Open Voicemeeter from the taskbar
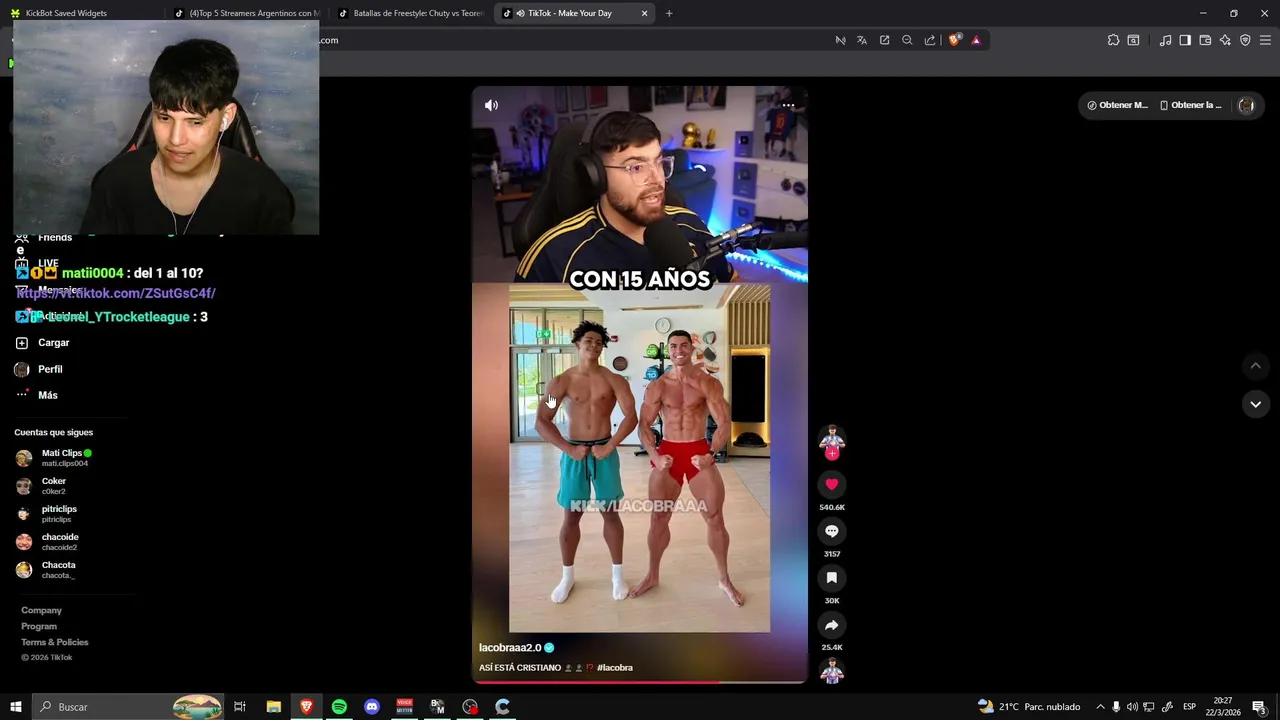 [x=405, y=707]
